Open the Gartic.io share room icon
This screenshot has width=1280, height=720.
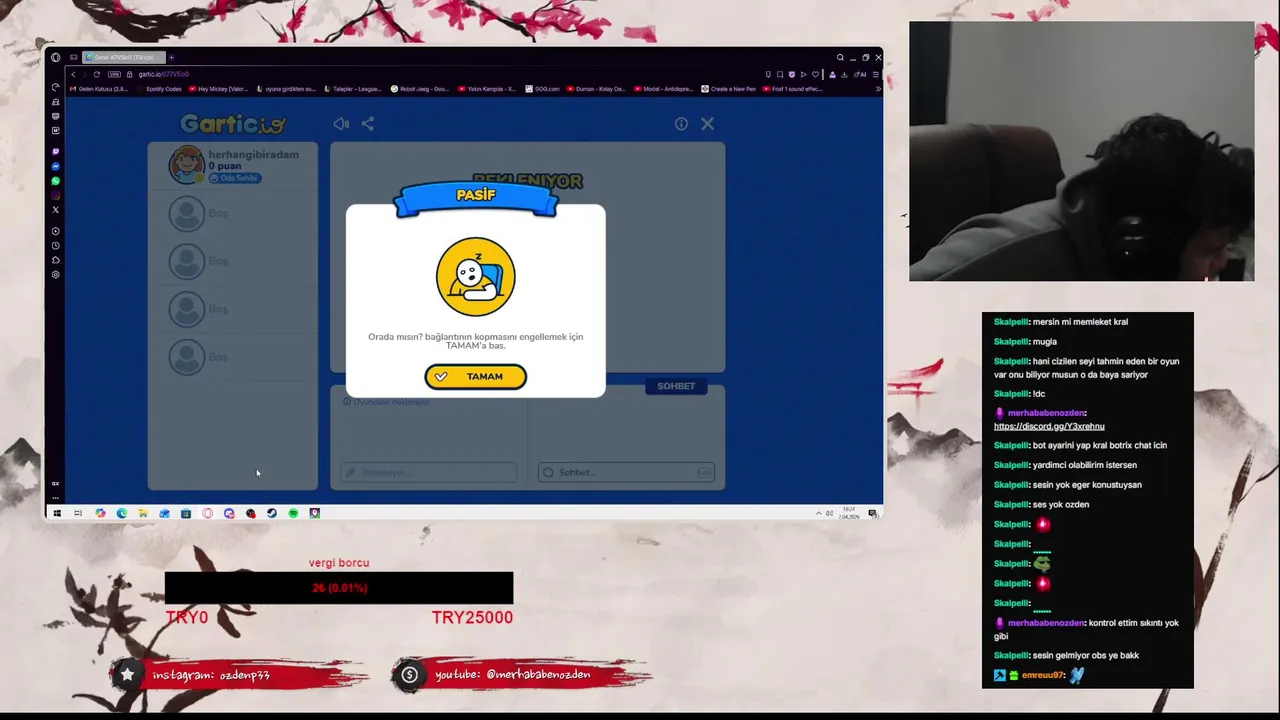tap(367, 124)
